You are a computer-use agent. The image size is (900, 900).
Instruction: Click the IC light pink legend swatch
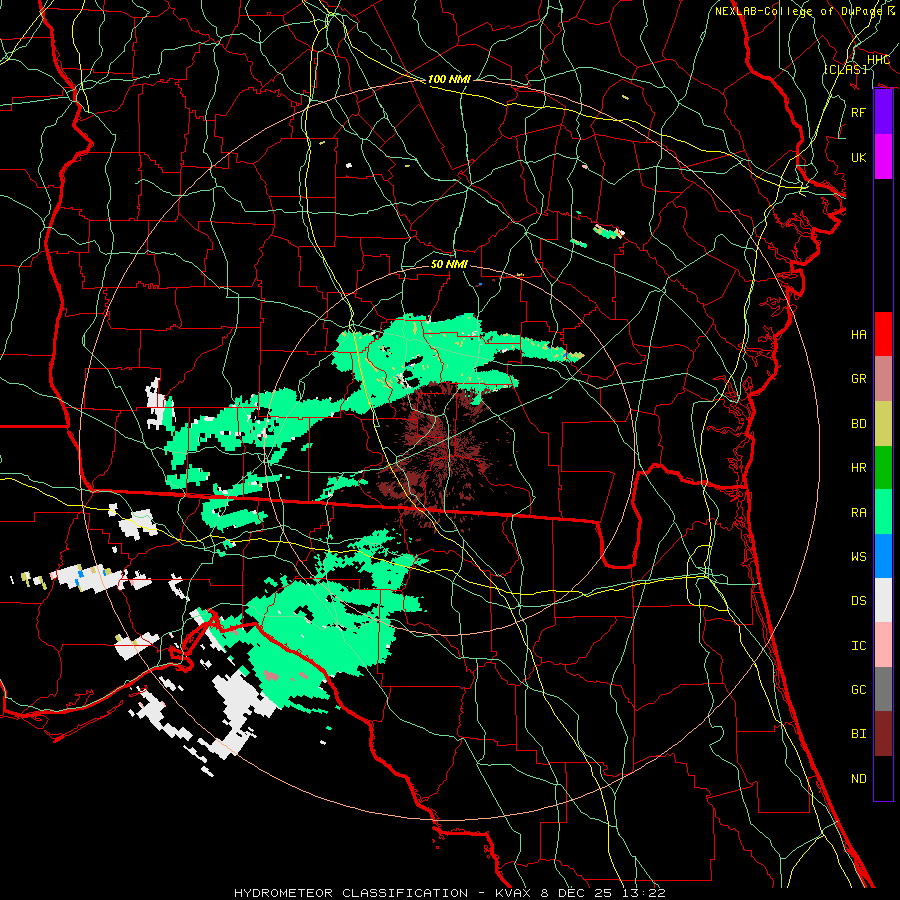pos(883,645)
